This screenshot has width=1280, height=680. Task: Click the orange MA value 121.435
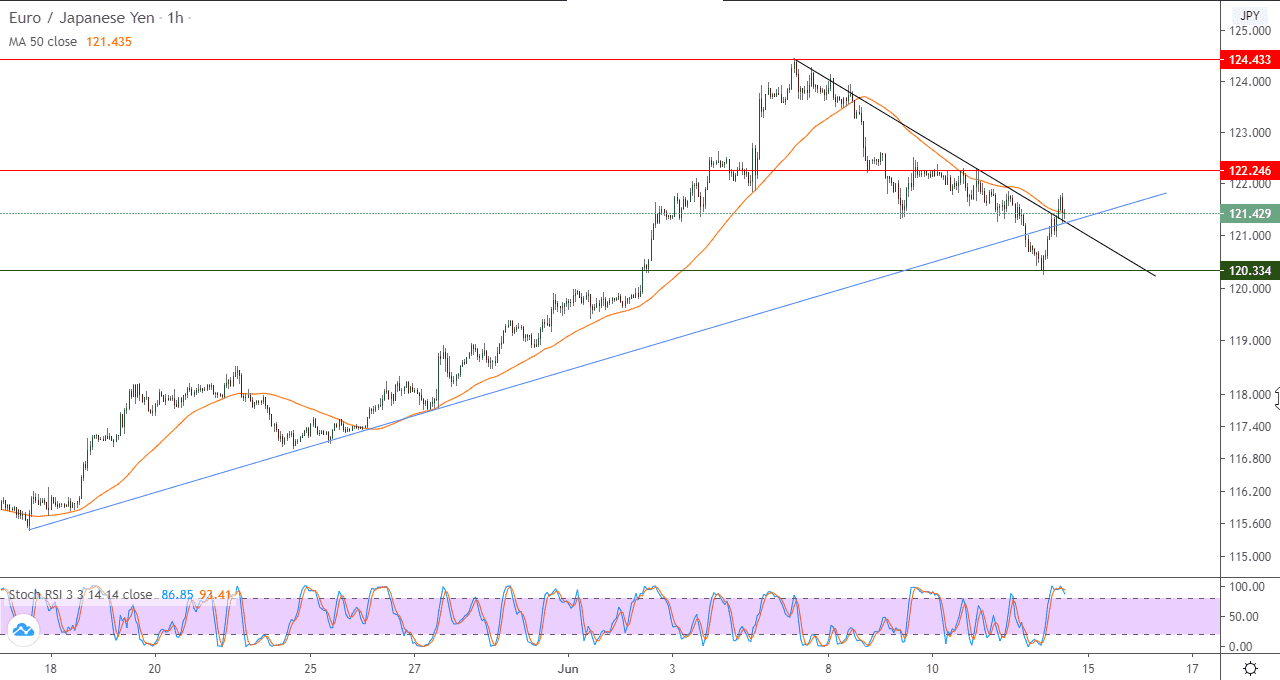111,42
